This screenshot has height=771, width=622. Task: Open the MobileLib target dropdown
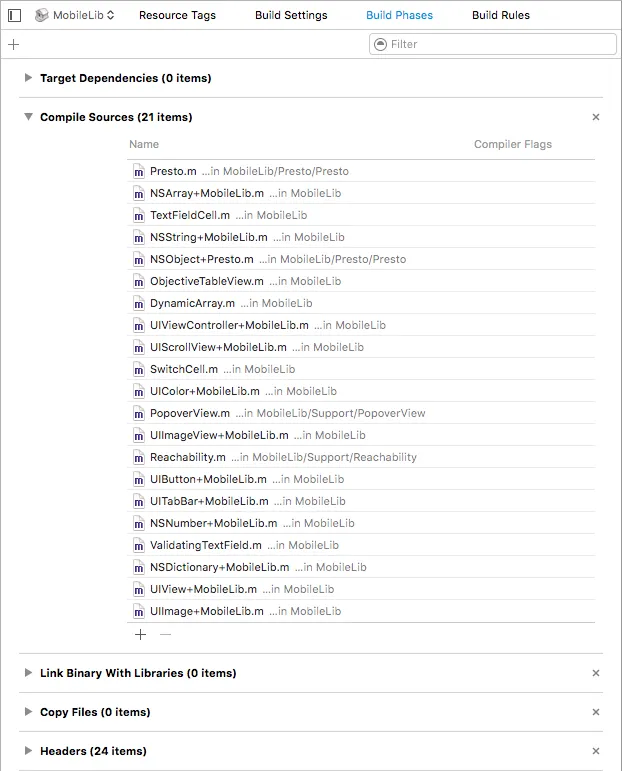point(75,15)
